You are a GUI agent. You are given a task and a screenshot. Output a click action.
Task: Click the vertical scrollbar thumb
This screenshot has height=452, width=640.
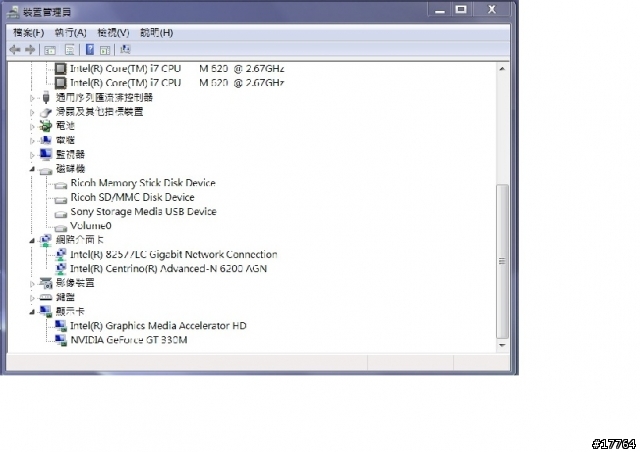pyautogui.click(x=502, y=261)
